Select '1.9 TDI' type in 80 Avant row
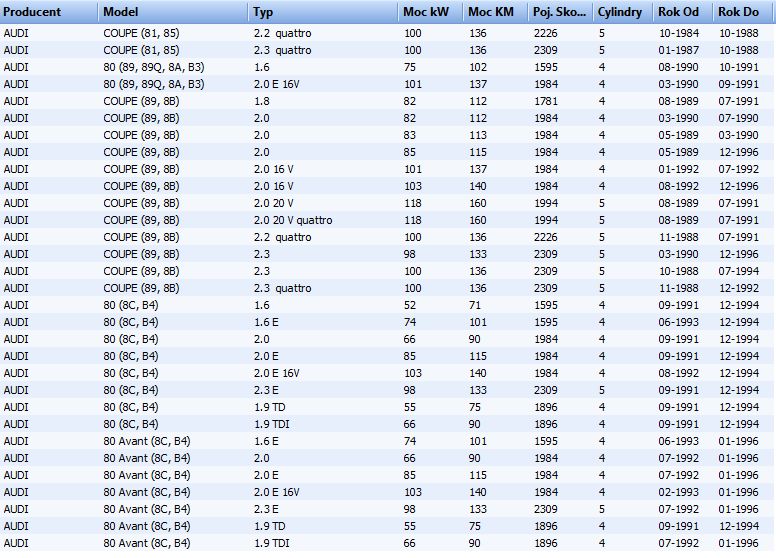This screenshot has width=776, height=558. tap(272, 543)
